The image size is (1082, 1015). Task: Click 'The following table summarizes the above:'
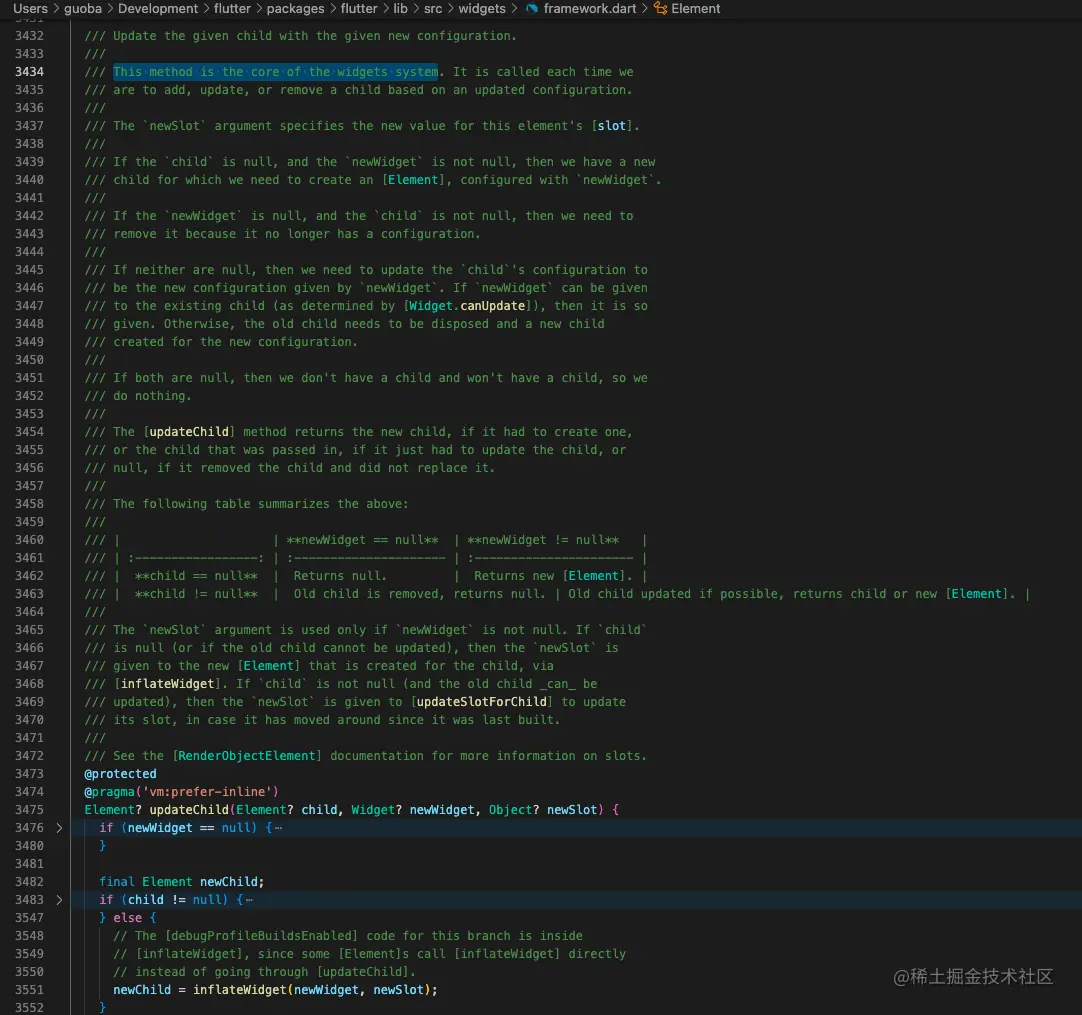pos(261,504)
